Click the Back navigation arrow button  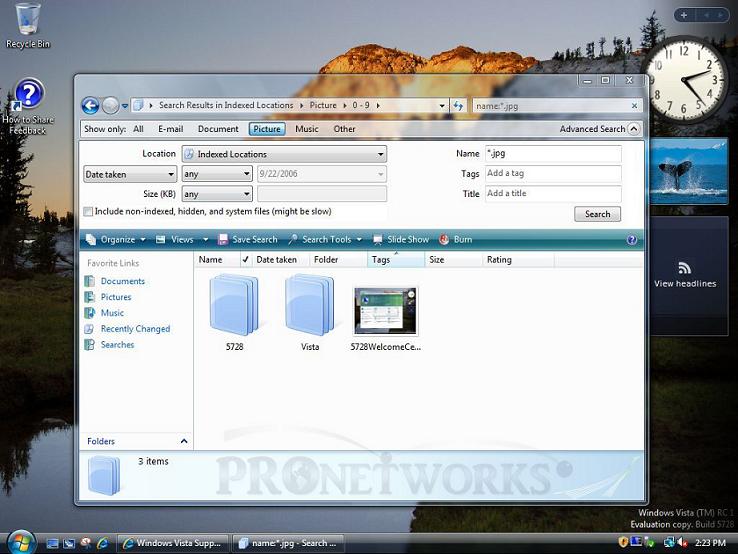click(x=90, y=105)
